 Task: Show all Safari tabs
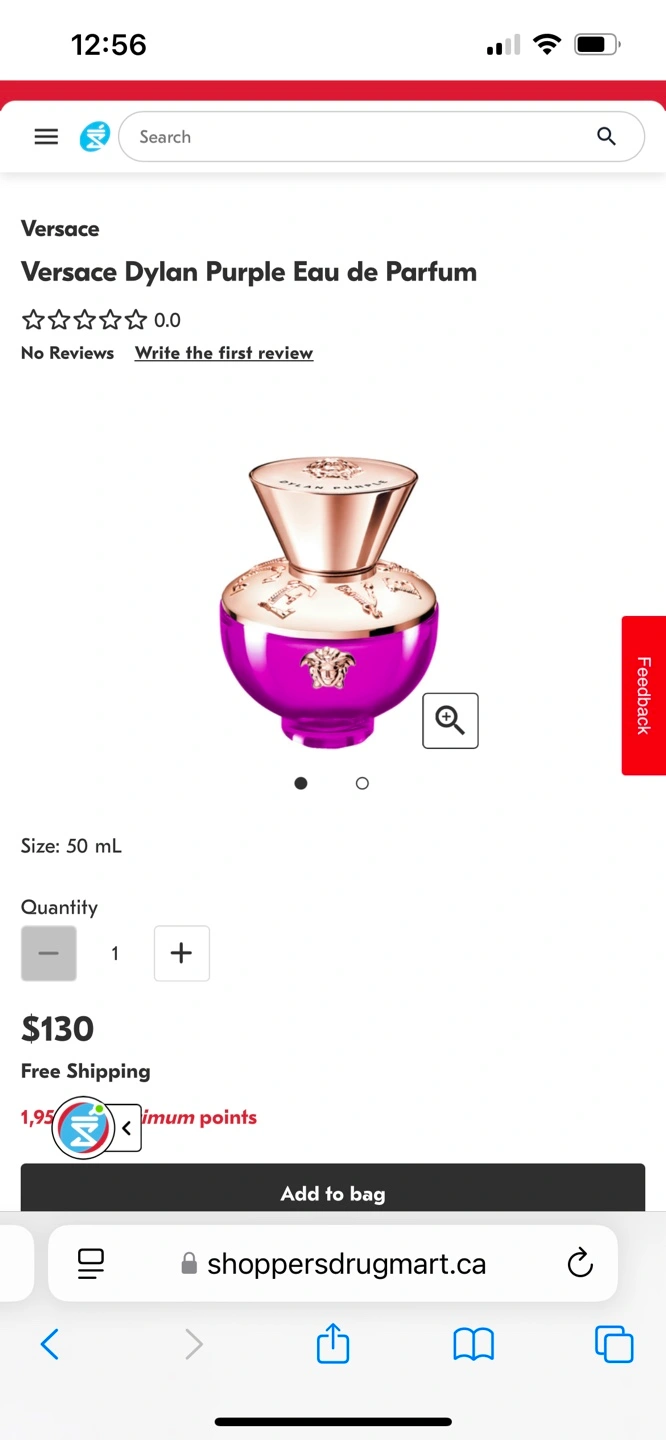[614, 1344]
